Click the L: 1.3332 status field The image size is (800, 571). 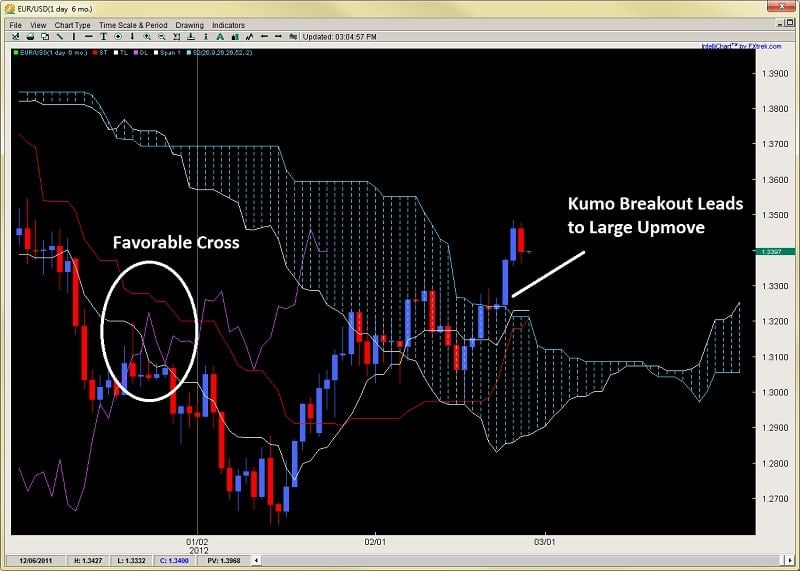tap(131, 560)
